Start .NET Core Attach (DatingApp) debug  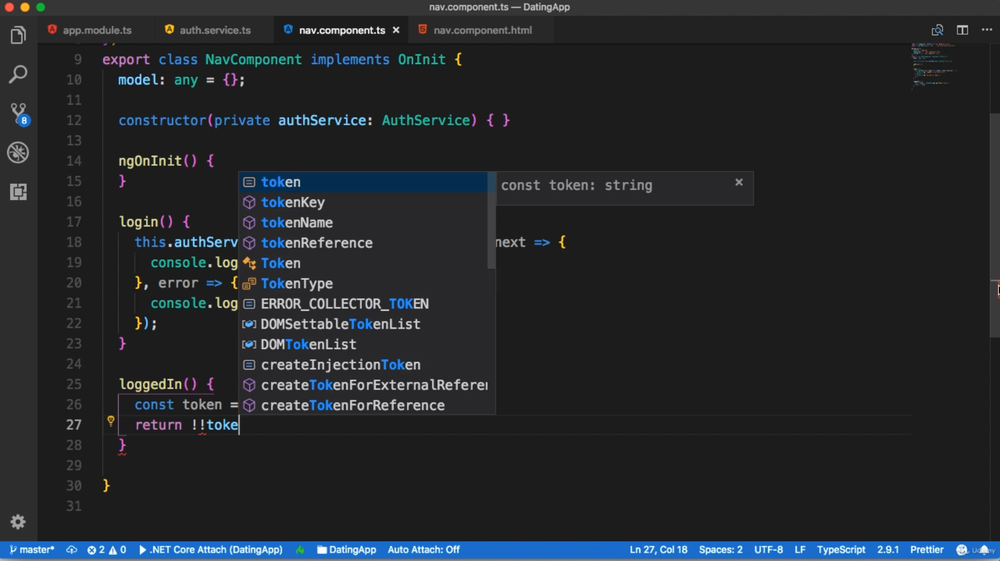click(x=210, y=550)
